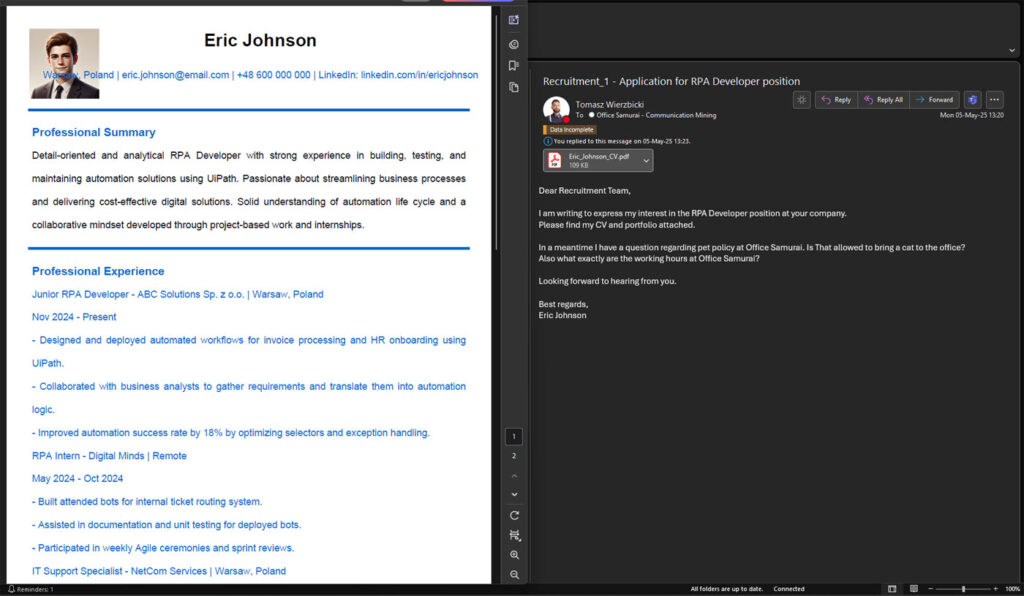The height and width of the screenshot is (596, 1024).
Task: Forward the email
Action: (934, 100)
